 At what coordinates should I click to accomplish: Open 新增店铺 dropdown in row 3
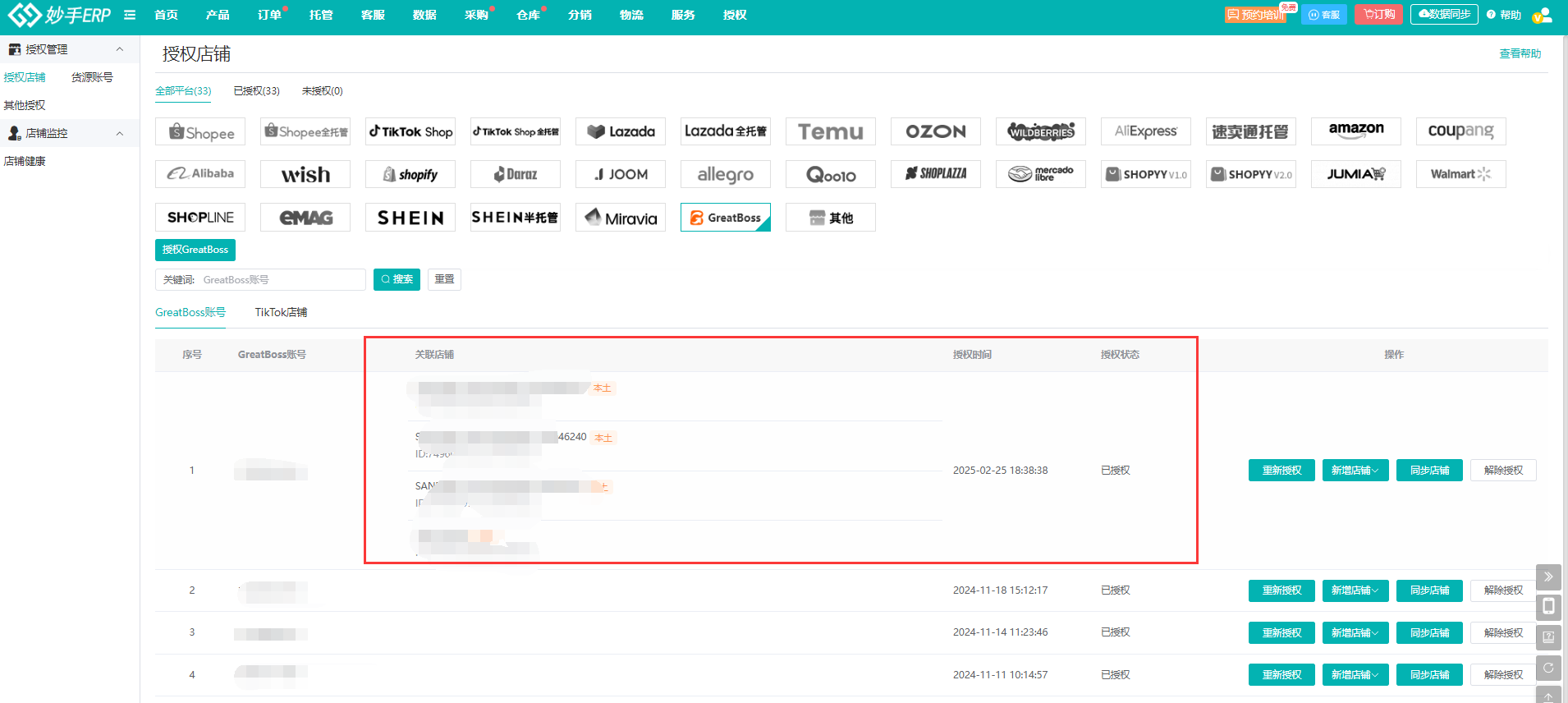click(x=1355, y=633)
